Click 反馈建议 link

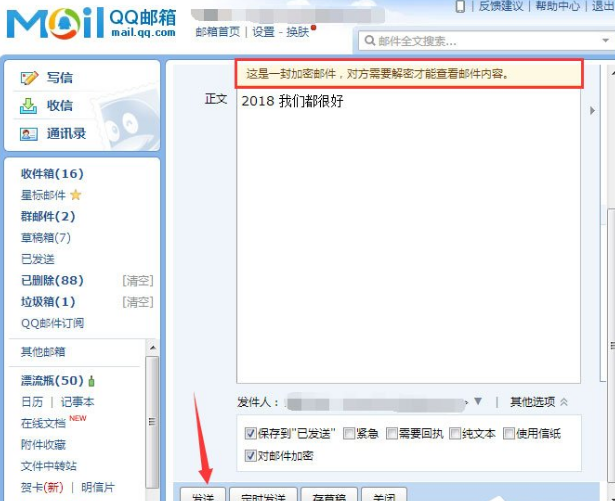[x=501, y=6]
